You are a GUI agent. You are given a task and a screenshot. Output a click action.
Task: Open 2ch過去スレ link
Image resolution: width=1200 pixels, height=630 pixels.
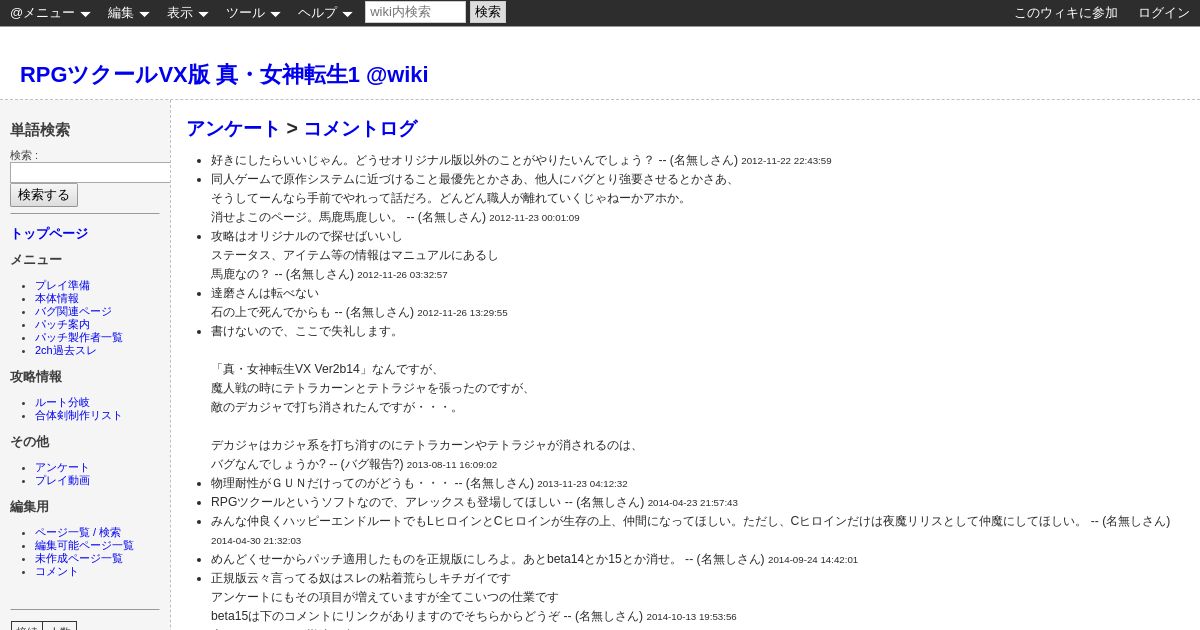click(66, 350)
